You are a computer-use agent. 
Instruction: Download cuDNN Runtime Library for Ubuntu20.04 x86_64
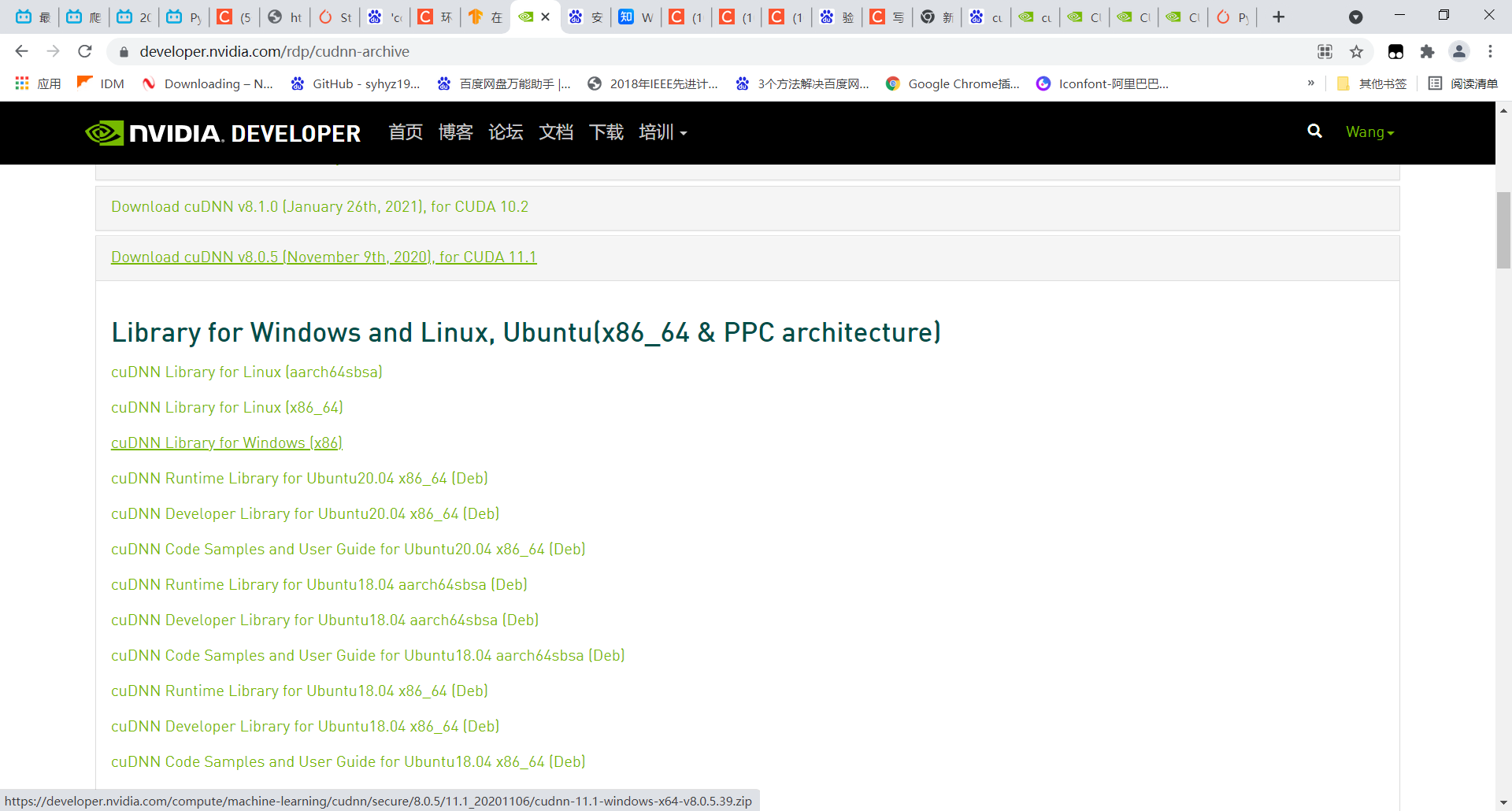click(x=299, y=478)
